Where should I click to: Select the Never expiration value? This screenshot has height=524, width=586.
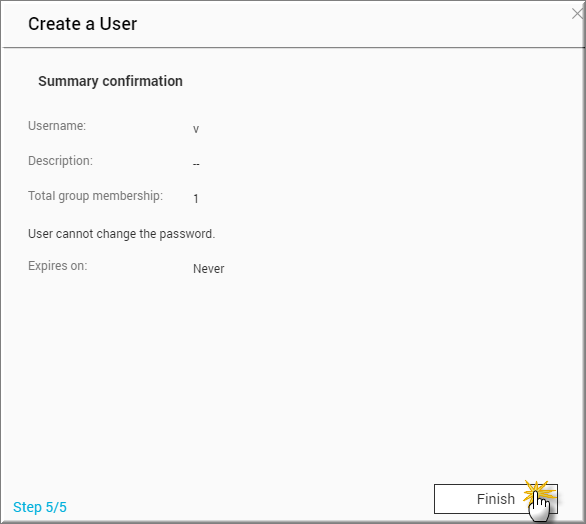pyautogui.click(x=209, y=269)
